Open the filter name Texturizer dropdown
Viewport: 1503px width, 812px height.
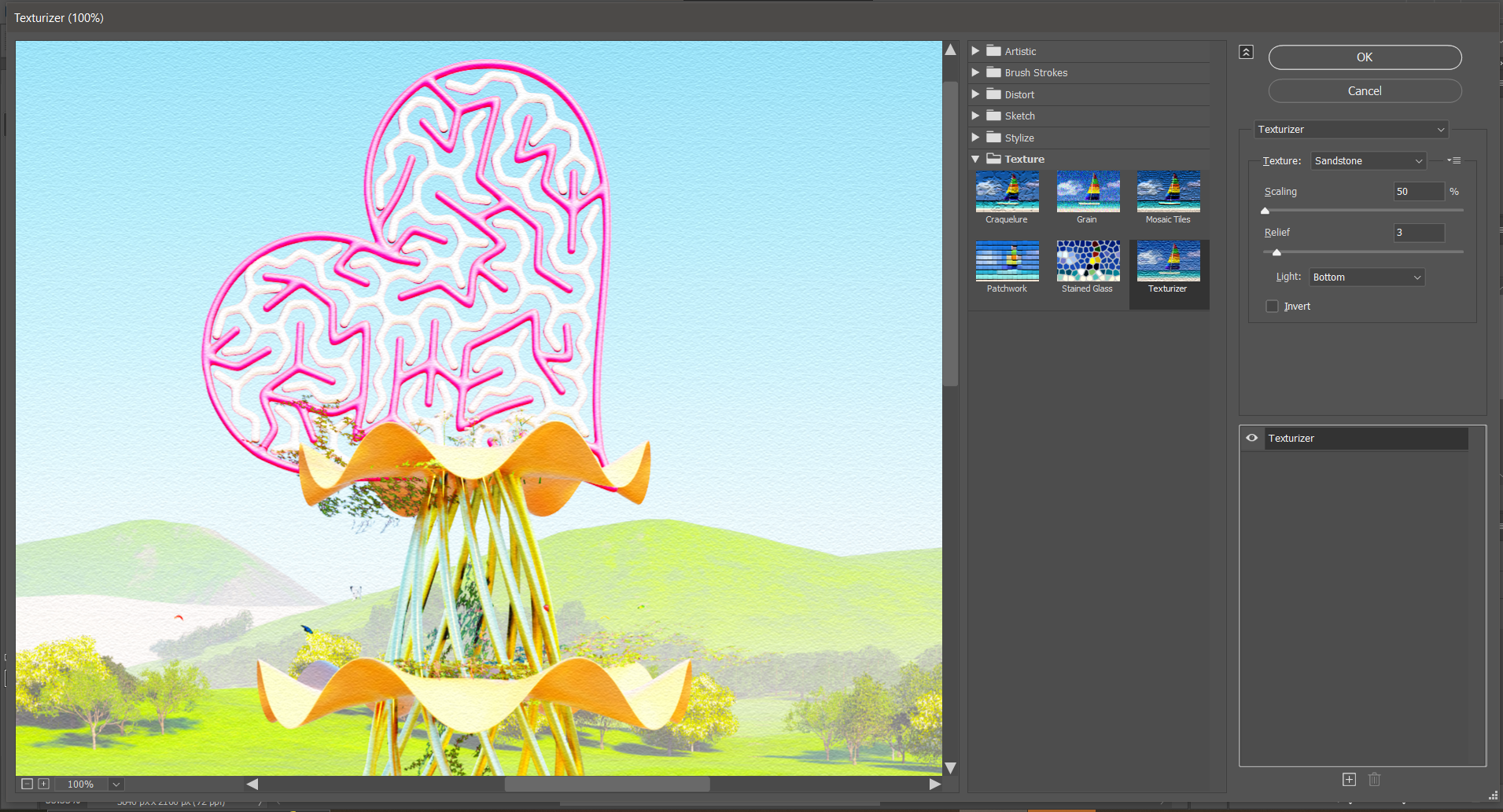tap(1350, 129)
